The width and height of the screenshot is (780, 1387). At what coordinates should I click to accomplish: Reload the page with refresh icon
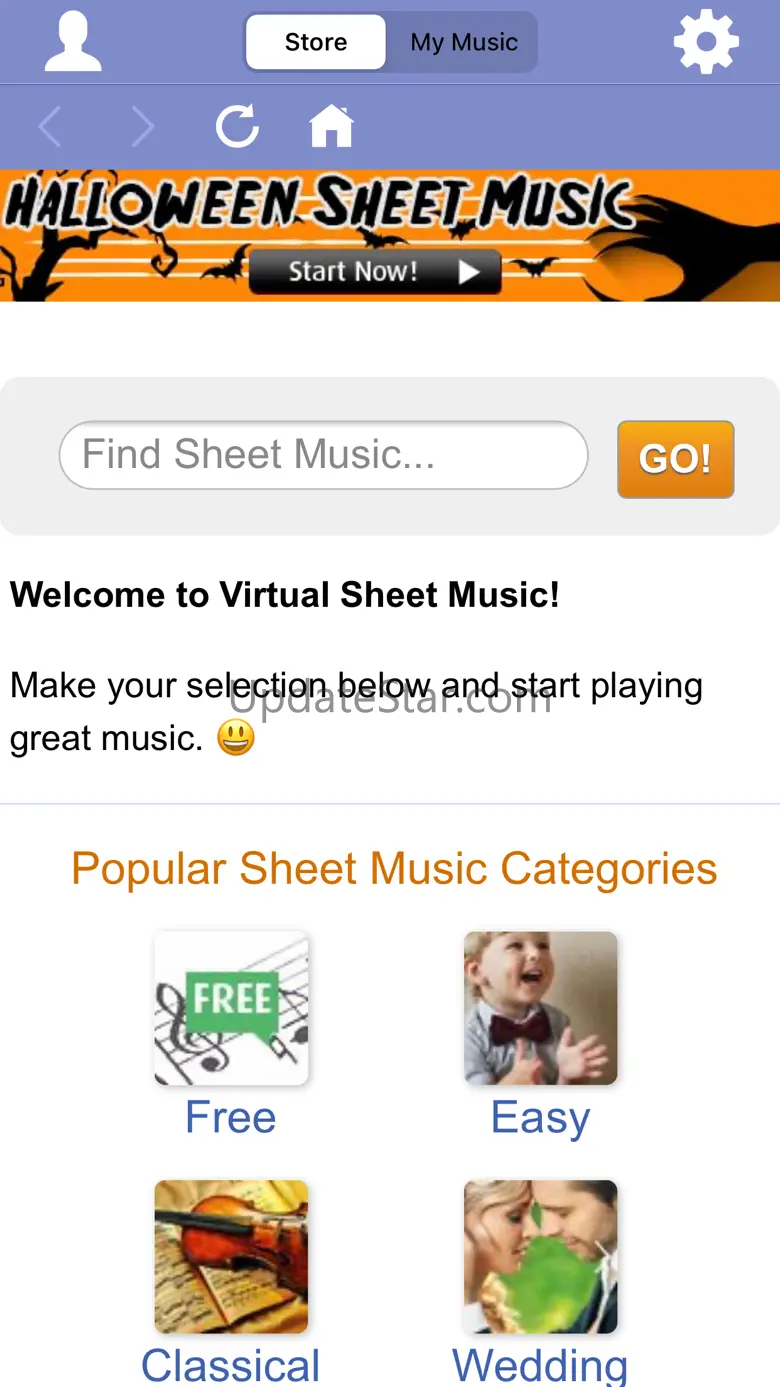click(x=237, y=127)
